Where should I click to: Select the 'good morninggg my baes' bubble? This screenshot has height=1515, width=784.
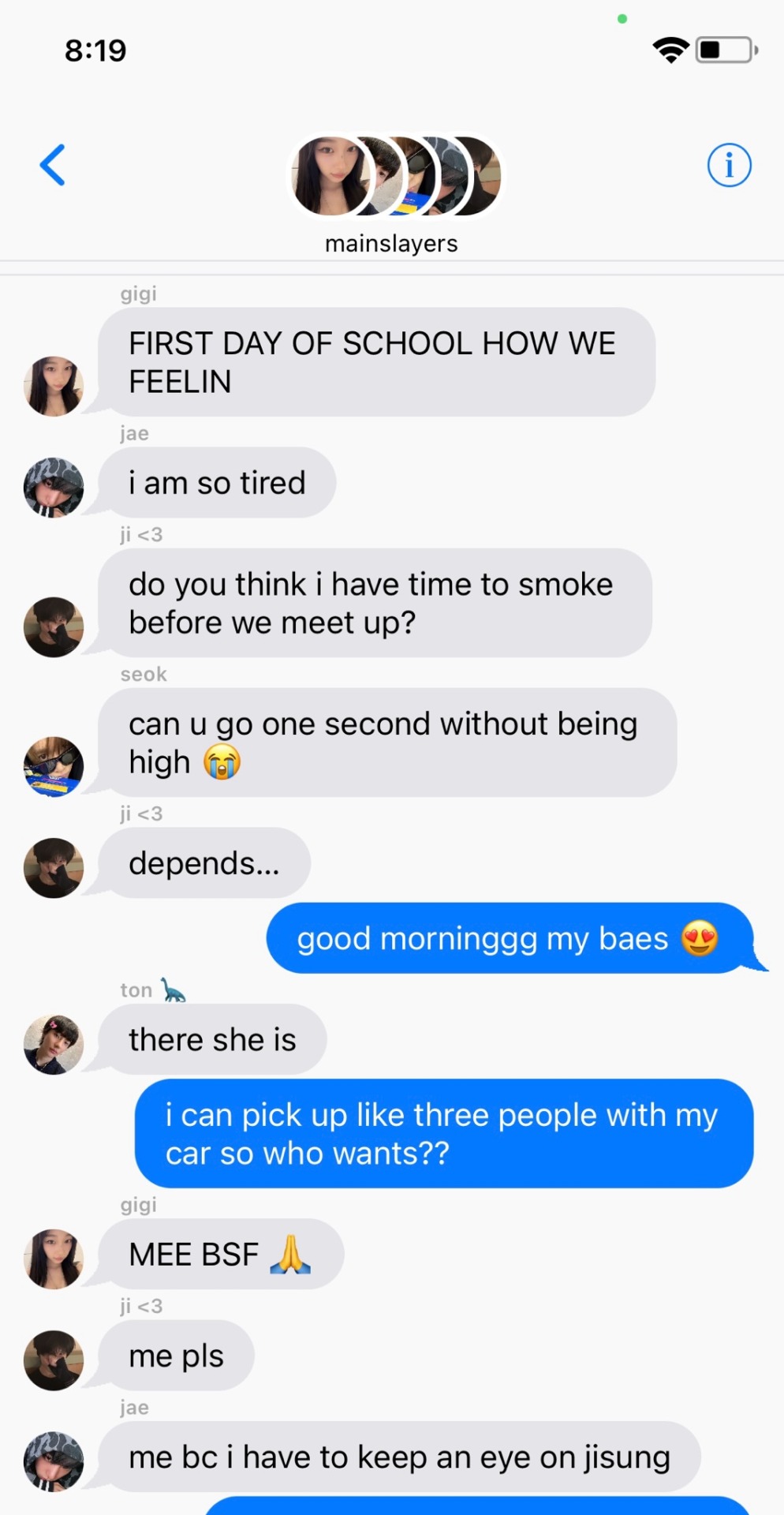click(x=510, y=938)
